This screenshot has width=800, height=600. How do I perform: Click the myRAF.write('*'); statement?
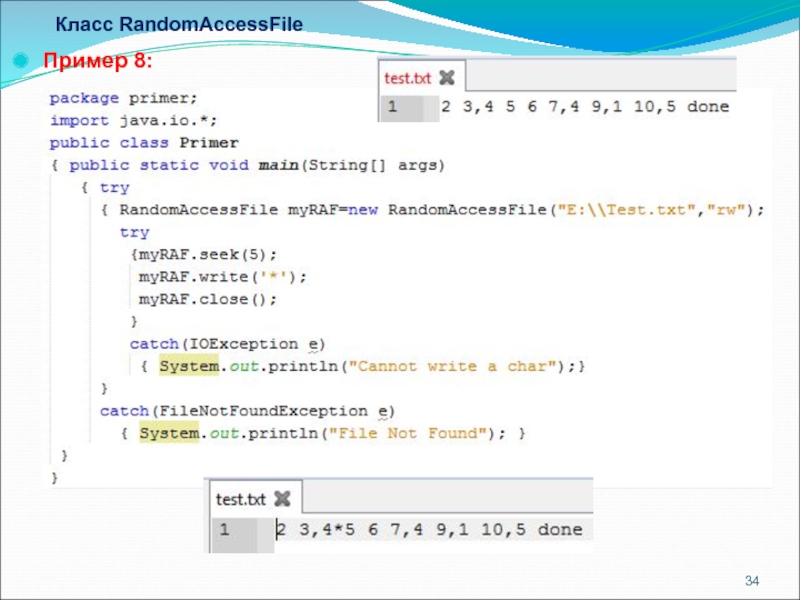(222, 277)
